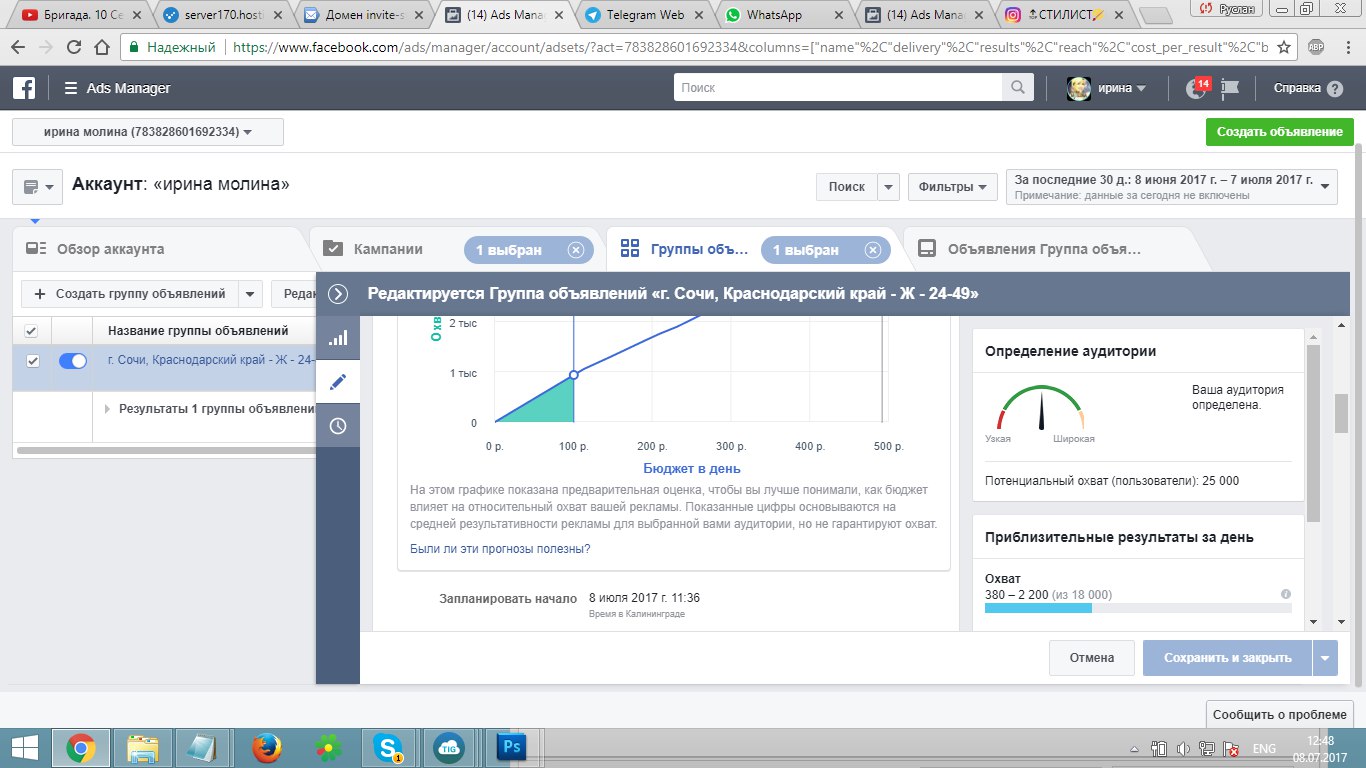Switch to the Telegram Web browser tab

(643, 15)
